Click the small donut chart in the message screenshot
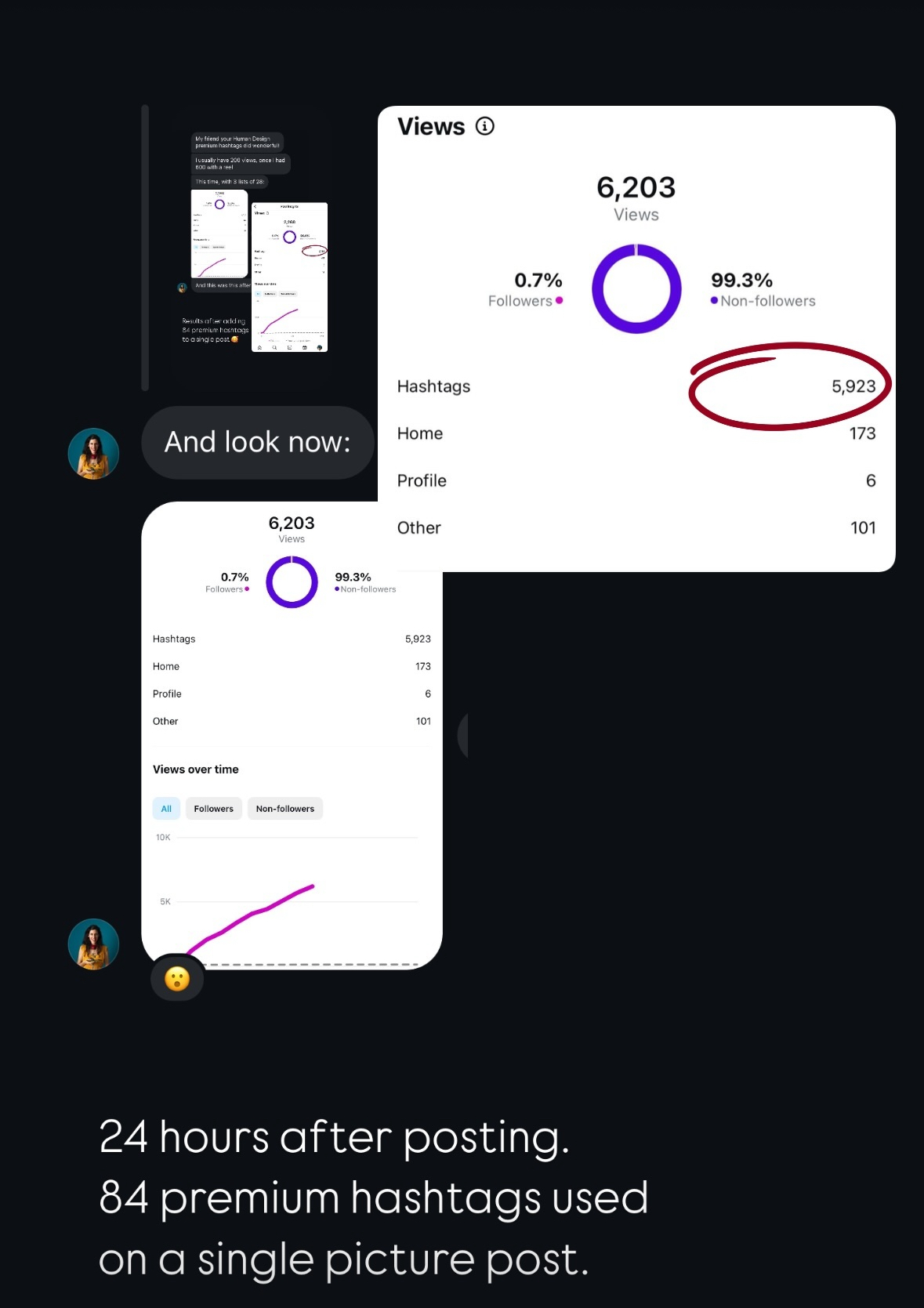924x1308 pixels. coord(292,582)
